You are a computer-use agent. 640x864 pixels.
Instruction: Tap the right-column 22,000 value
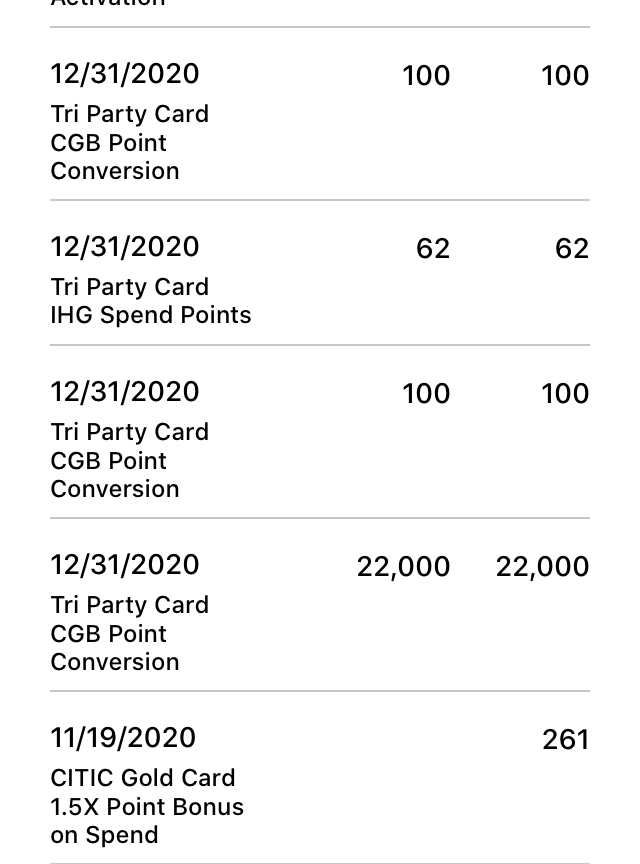point(542,567)
